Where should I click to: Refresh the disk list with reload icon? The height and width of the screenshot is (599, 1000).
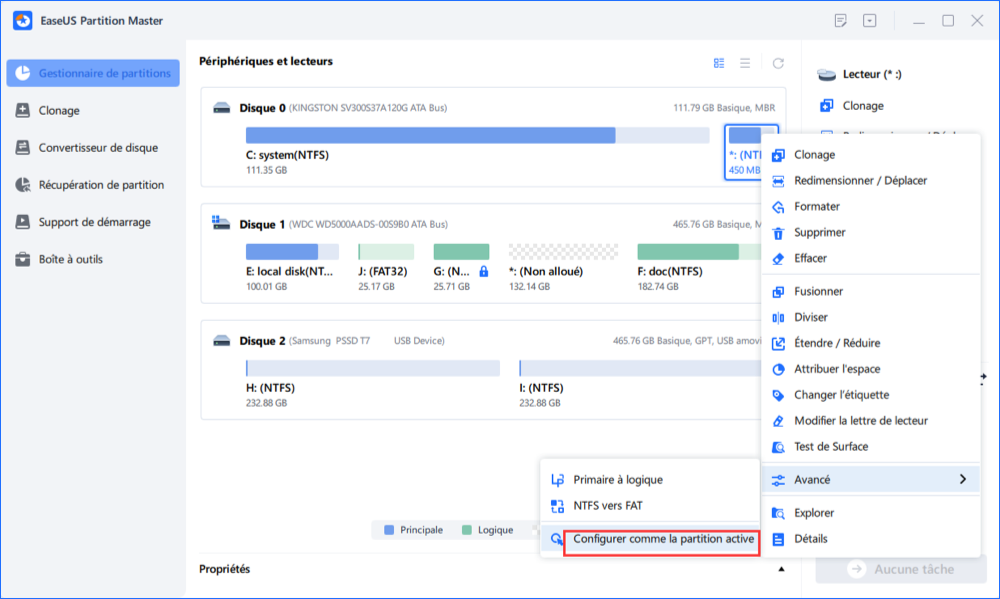778,63
